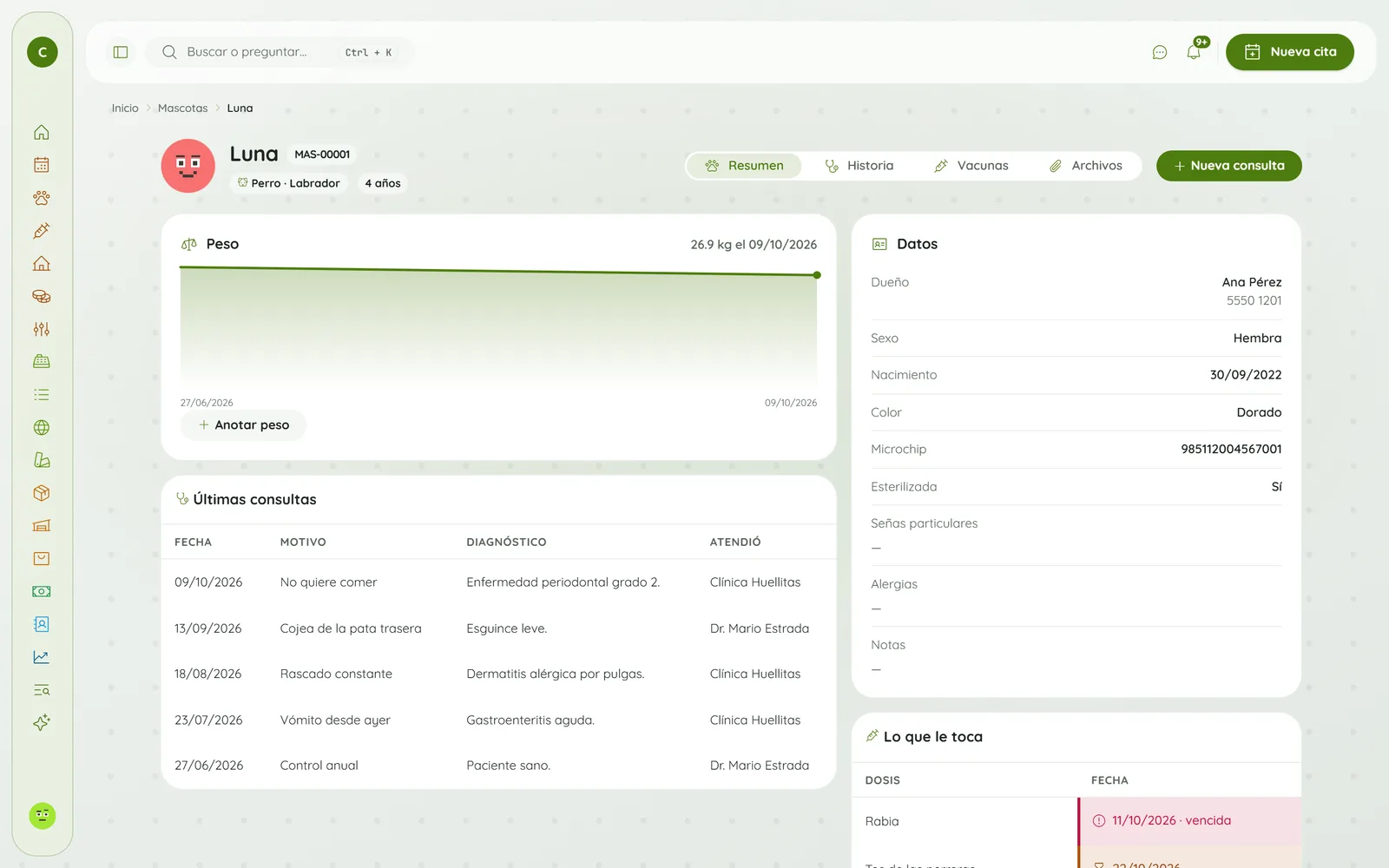Click microchip number 985112004567001
The image size is (1389, 868).
1231,449
